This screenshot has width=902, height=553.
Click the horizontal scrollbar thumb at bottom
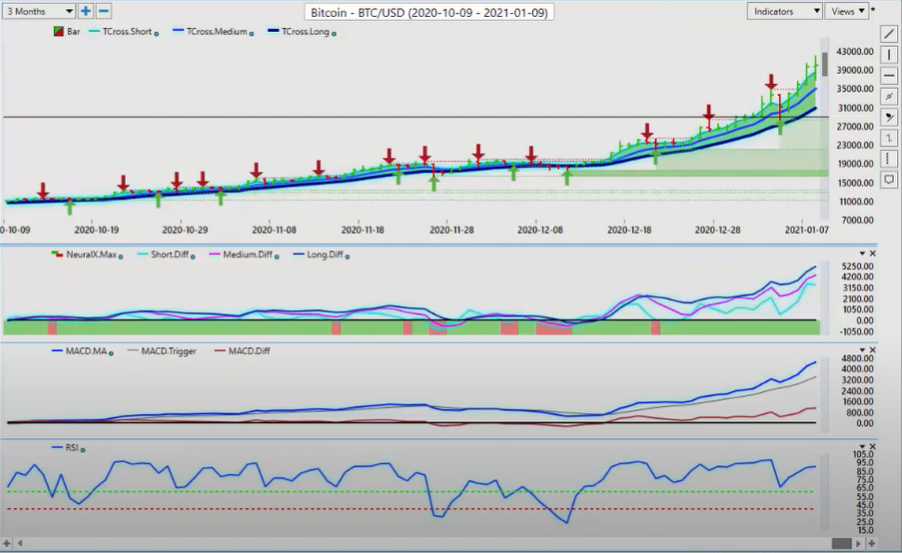(x=842, y=543)
